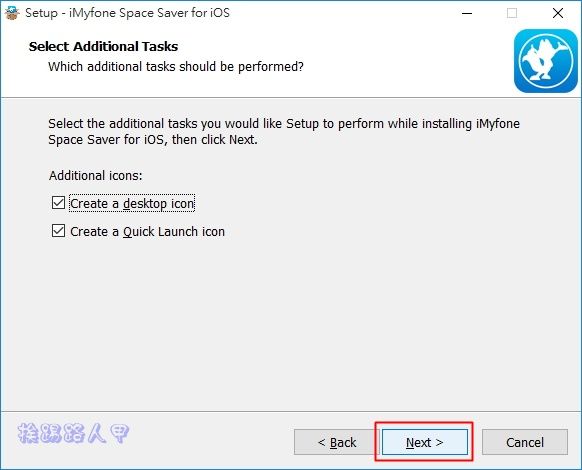The width and height of the screenshot is (582, 470).
Task: Minimize the Setup window
Action: coord(467,13)
